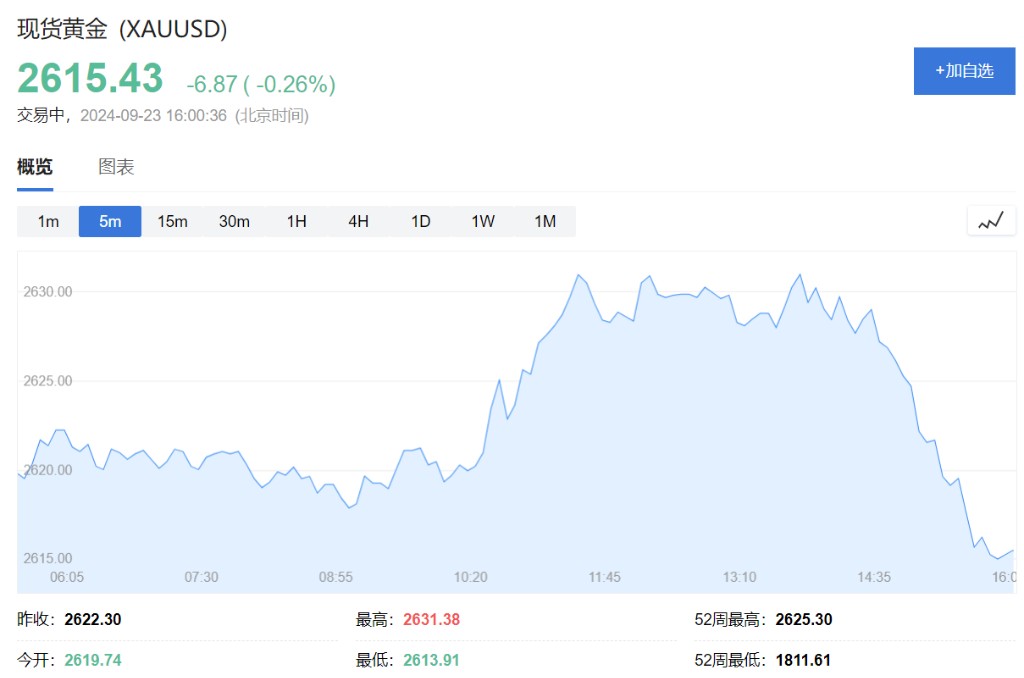1024x678 pixels.
Task: Choose the 30m interval
Action: (x=234, y=221)
